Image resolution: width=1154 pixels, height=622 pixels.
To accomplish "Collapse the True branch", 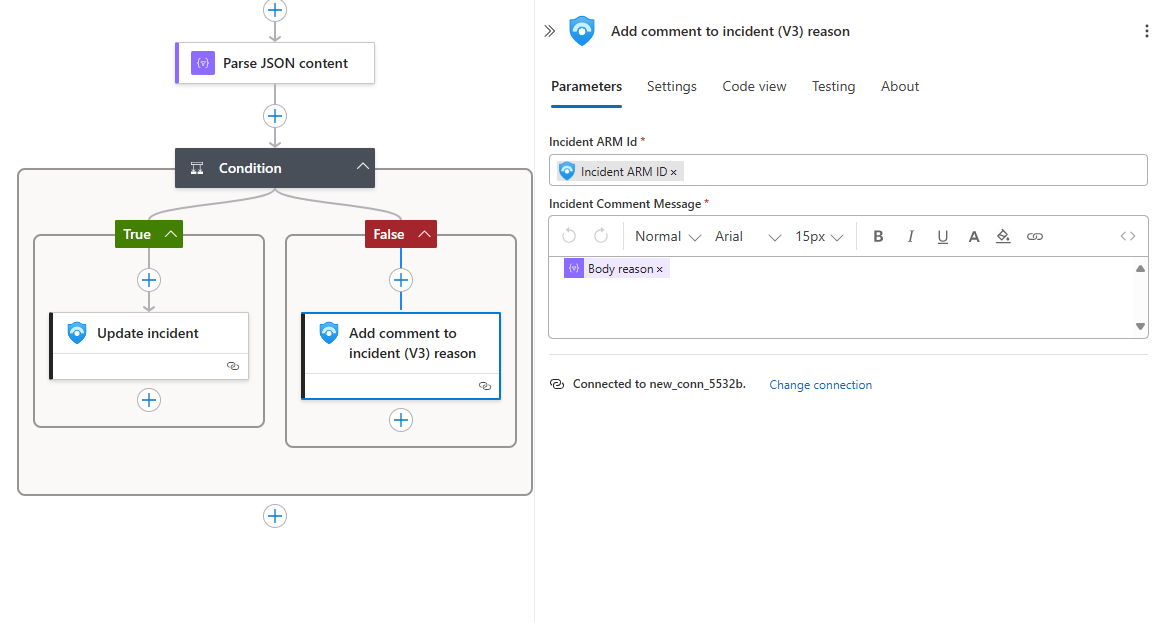I will click(171, 234).
